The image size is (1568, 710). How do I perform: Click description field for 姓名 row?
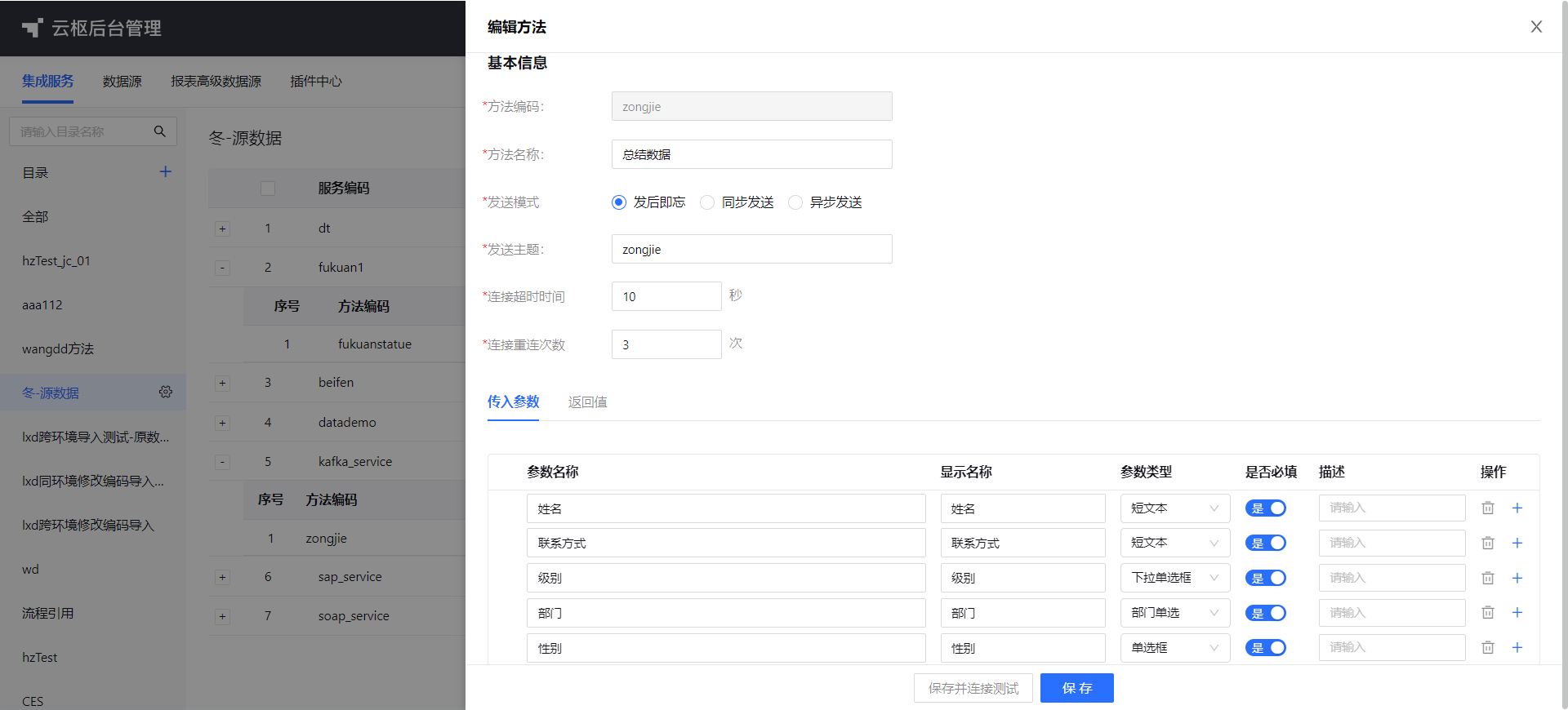(x=1392, y=508)
